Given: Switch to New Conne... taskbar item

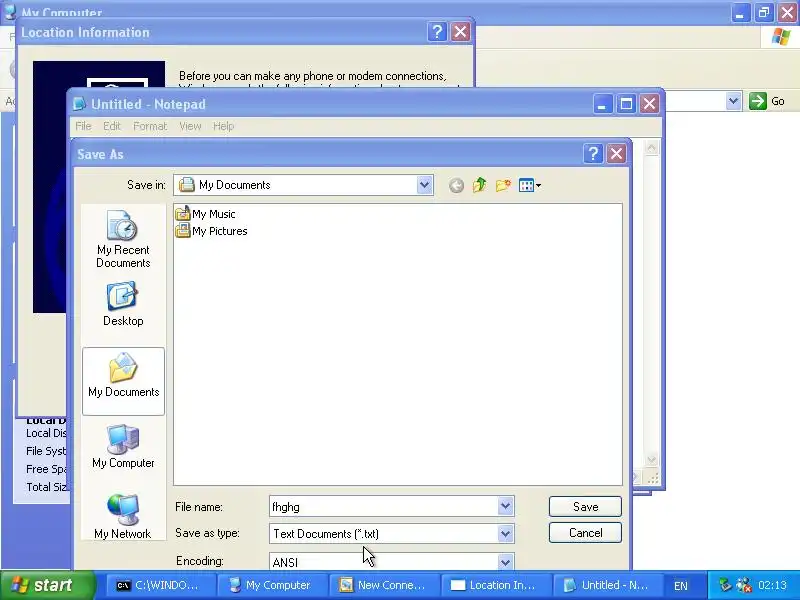Looking at the screenshot, I should tap(383, 585).
